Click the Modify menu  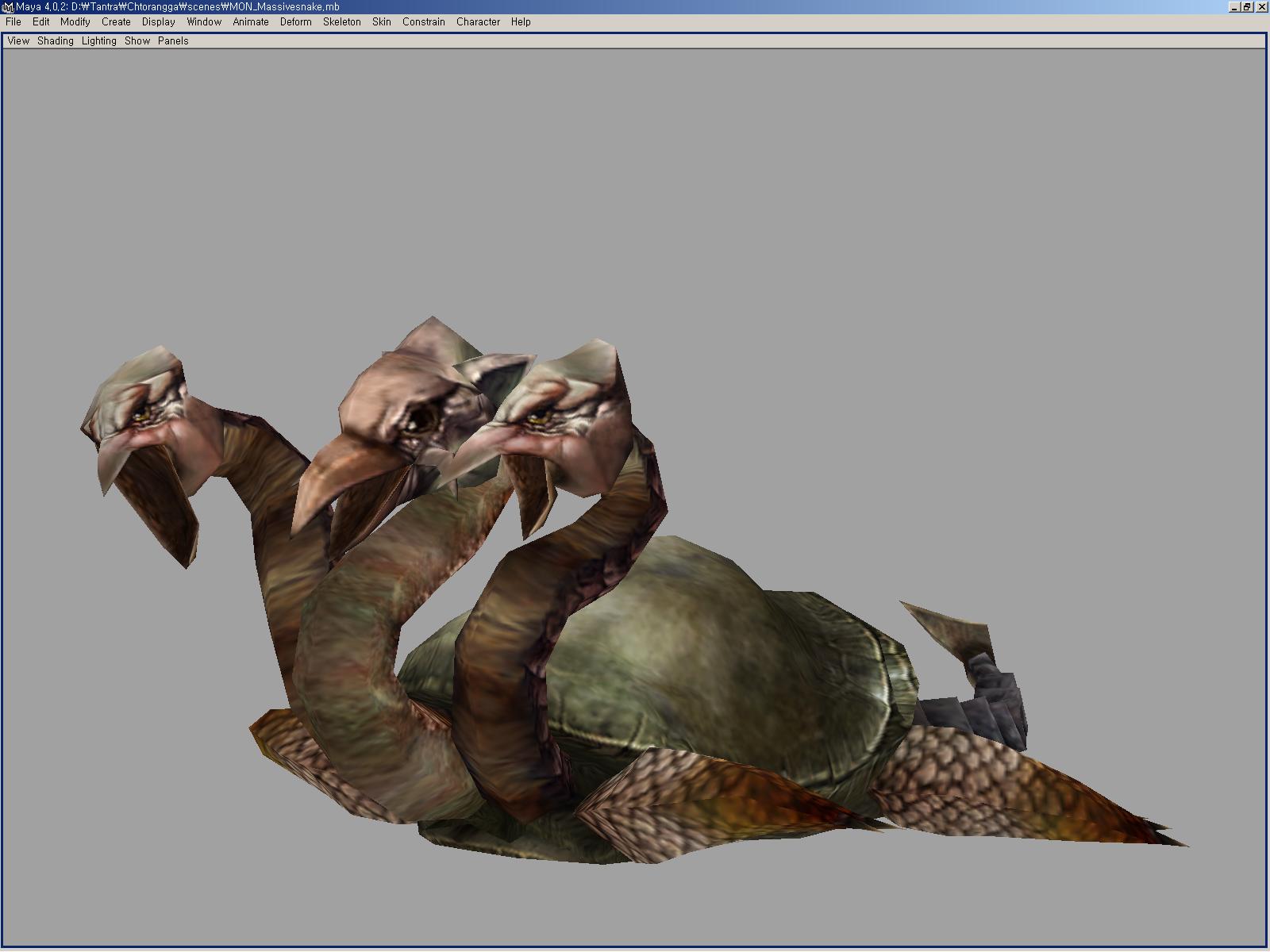click(75, 22)
